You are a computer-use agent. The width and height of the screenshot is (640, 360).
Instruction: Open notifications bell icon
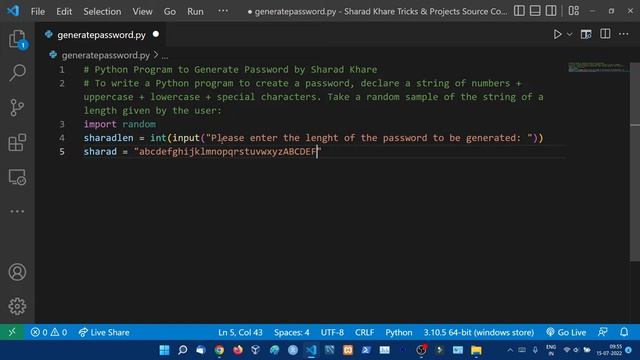[x=624, y=332]
